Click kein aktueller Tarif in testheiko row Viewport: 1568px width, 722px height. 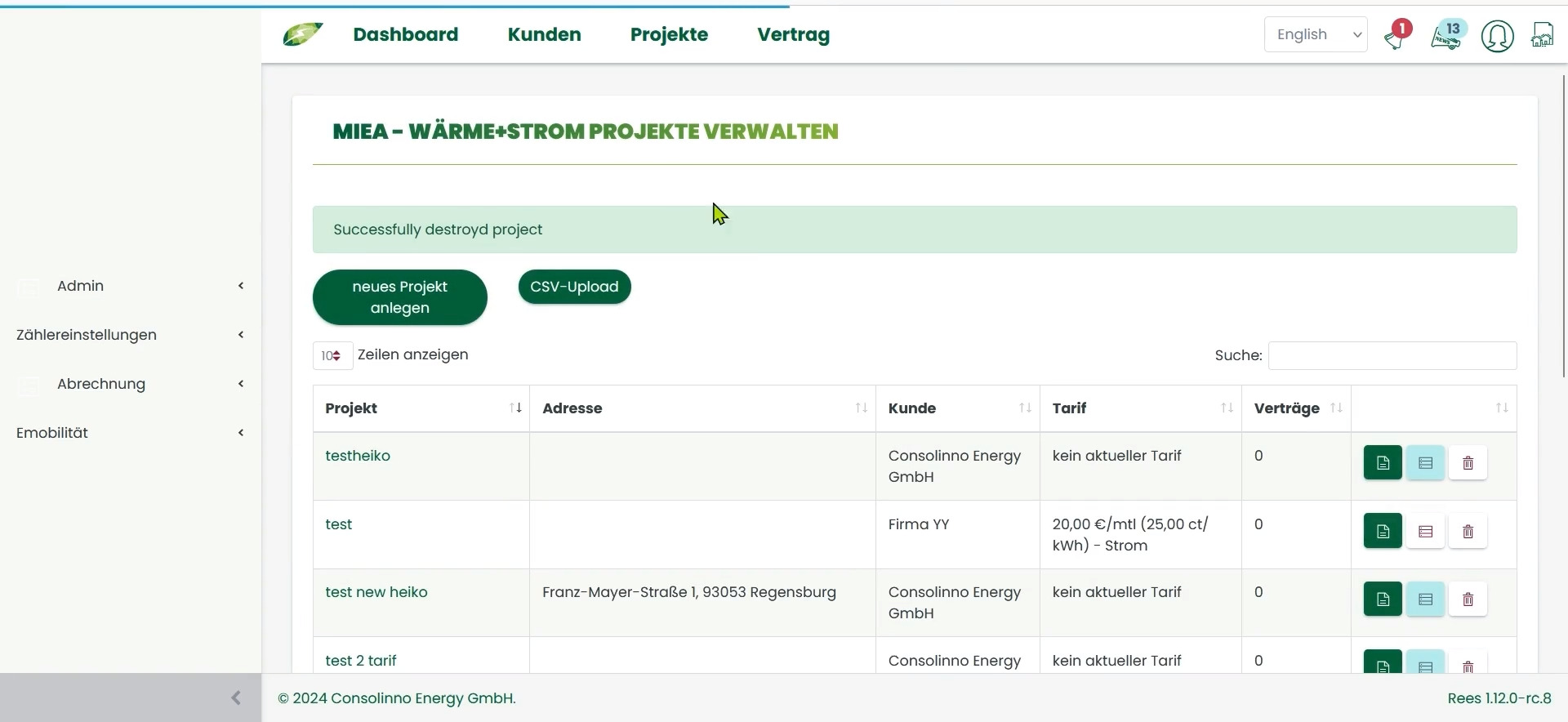(1117, 456)
